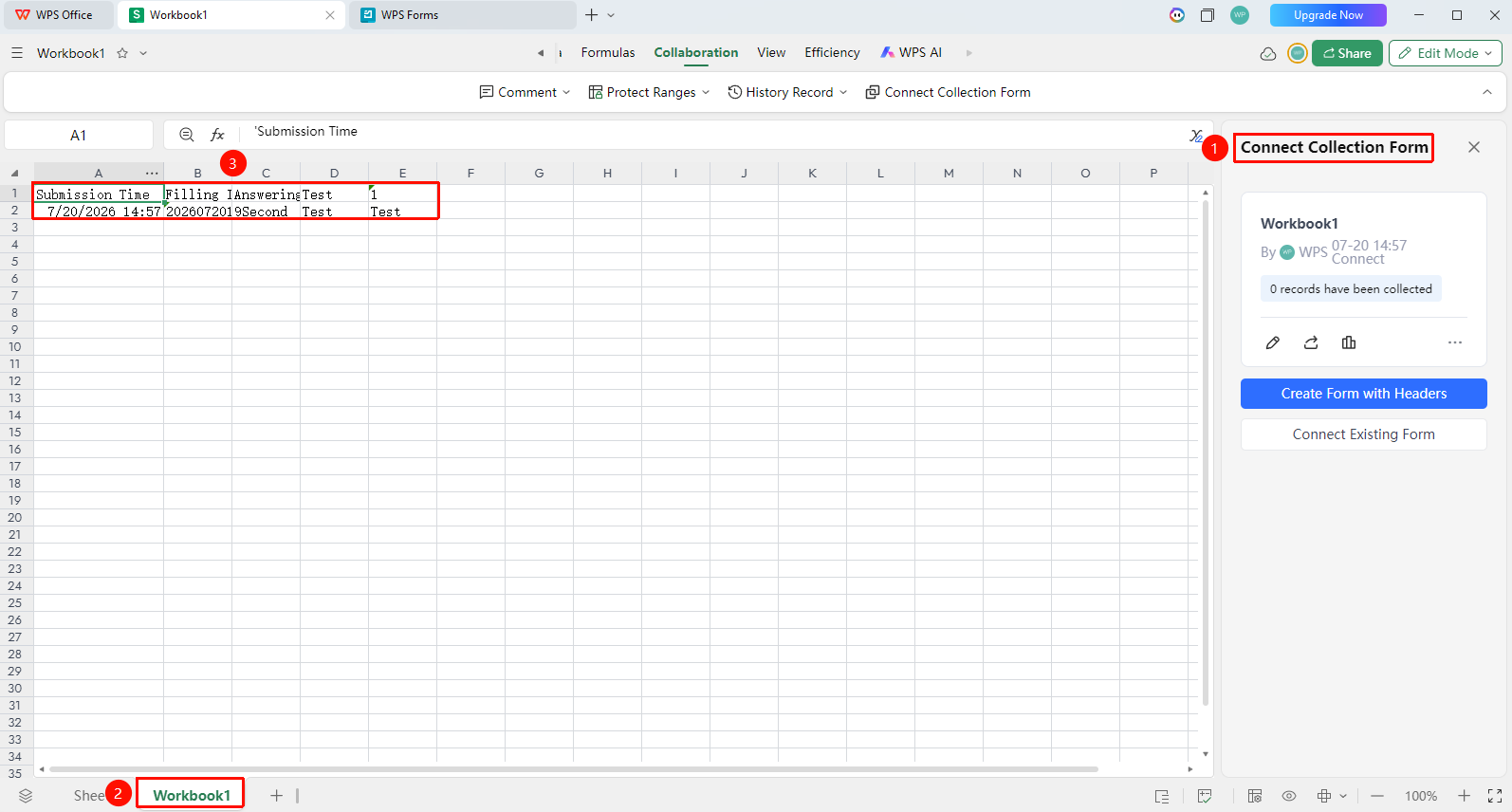Open the hamburger main menu

point(17,53)
